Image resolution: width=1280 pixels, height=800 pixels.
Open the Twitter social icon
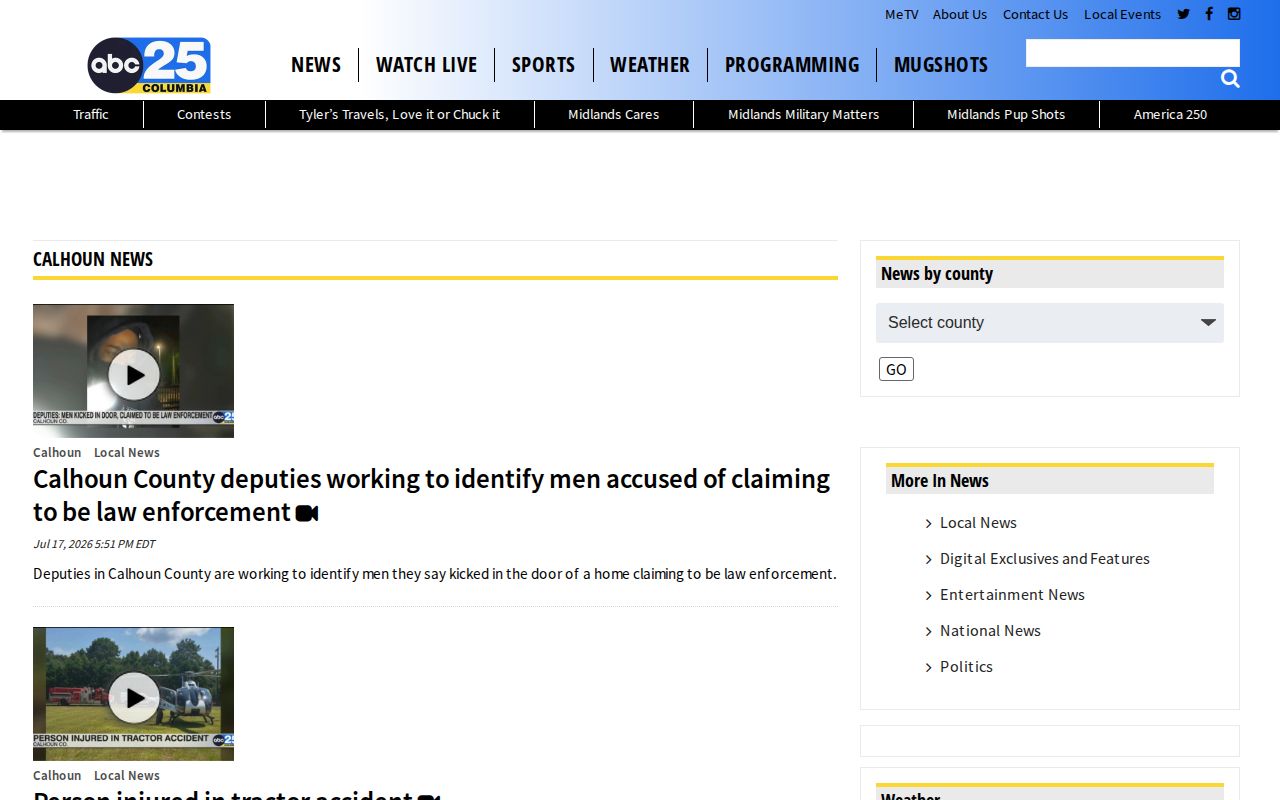point(1184,14)
